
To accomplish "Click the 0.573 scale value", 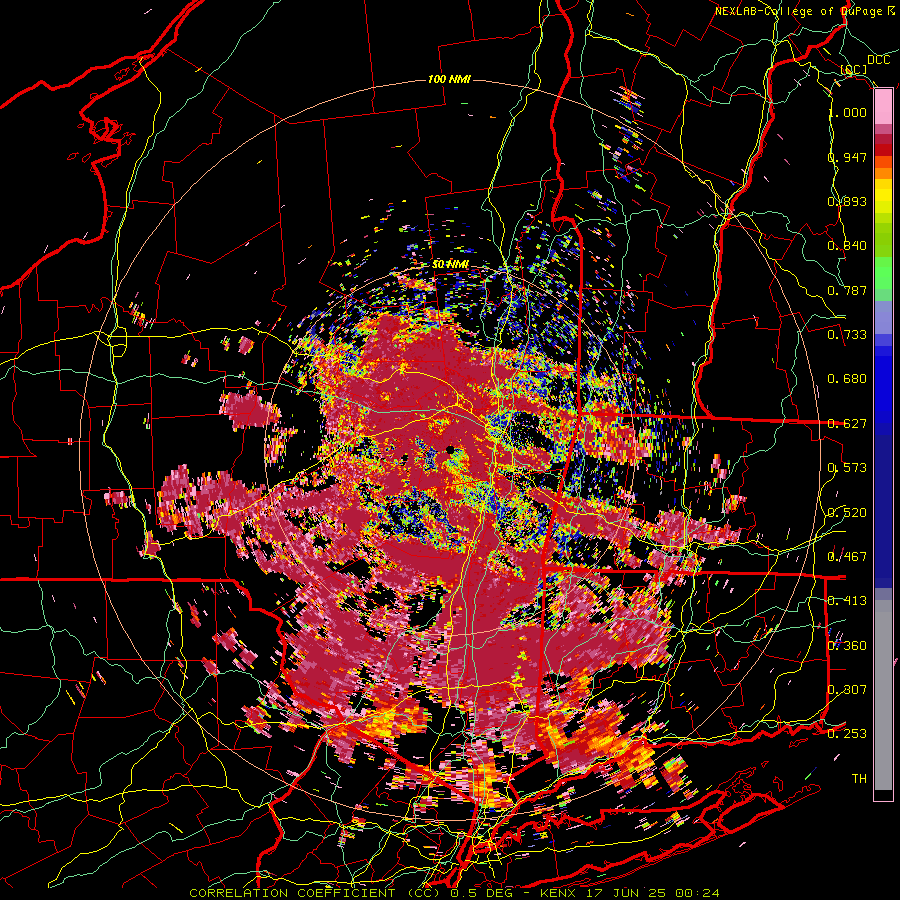I will [x=848, y=468].
